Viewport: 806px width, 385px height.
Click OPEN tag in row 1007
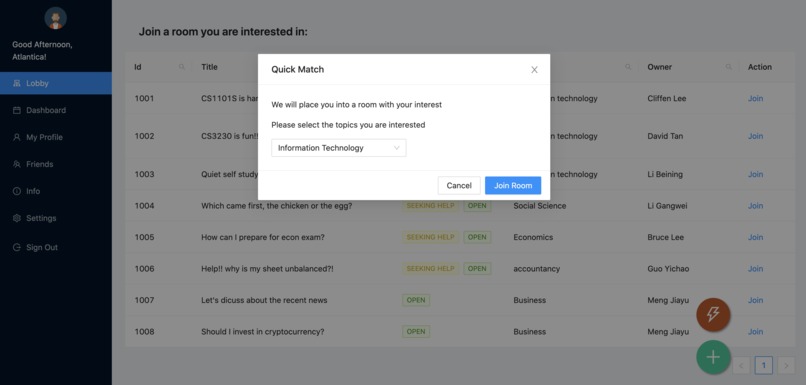pyautogui.click(x=416, y=300)
